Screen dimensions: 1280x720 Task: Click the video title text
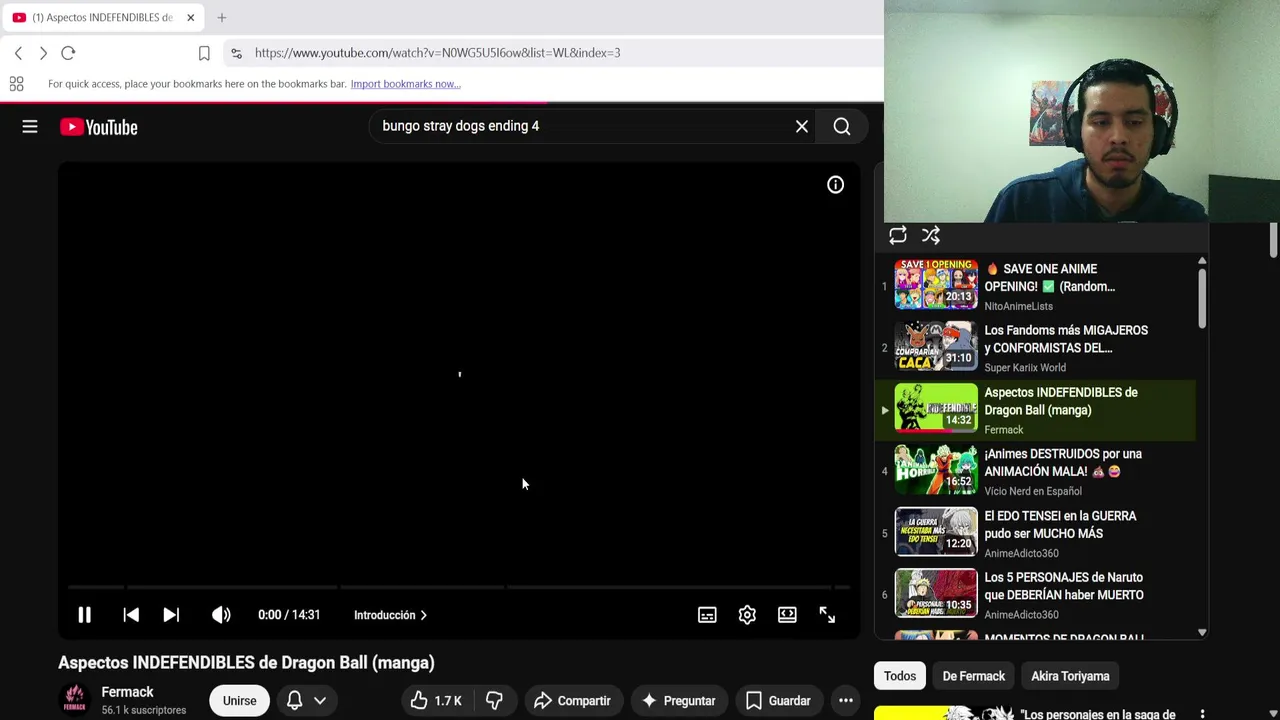(x=246, y=663)
